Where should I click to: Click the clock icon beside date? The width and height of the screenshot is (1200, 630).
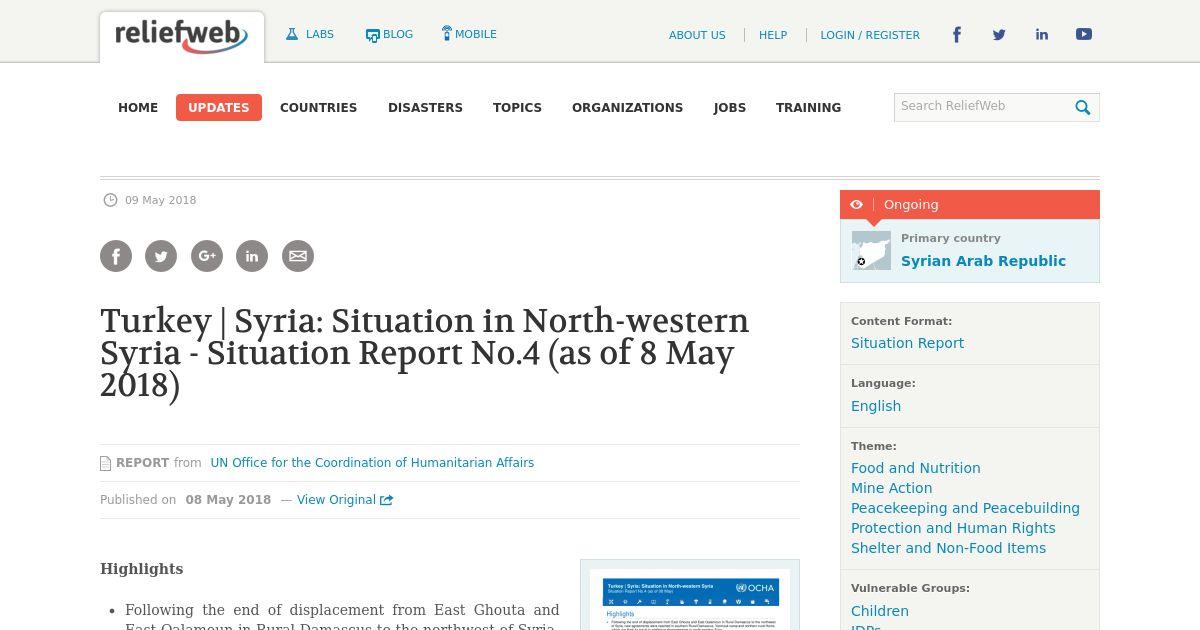click(x=111, y=200)
